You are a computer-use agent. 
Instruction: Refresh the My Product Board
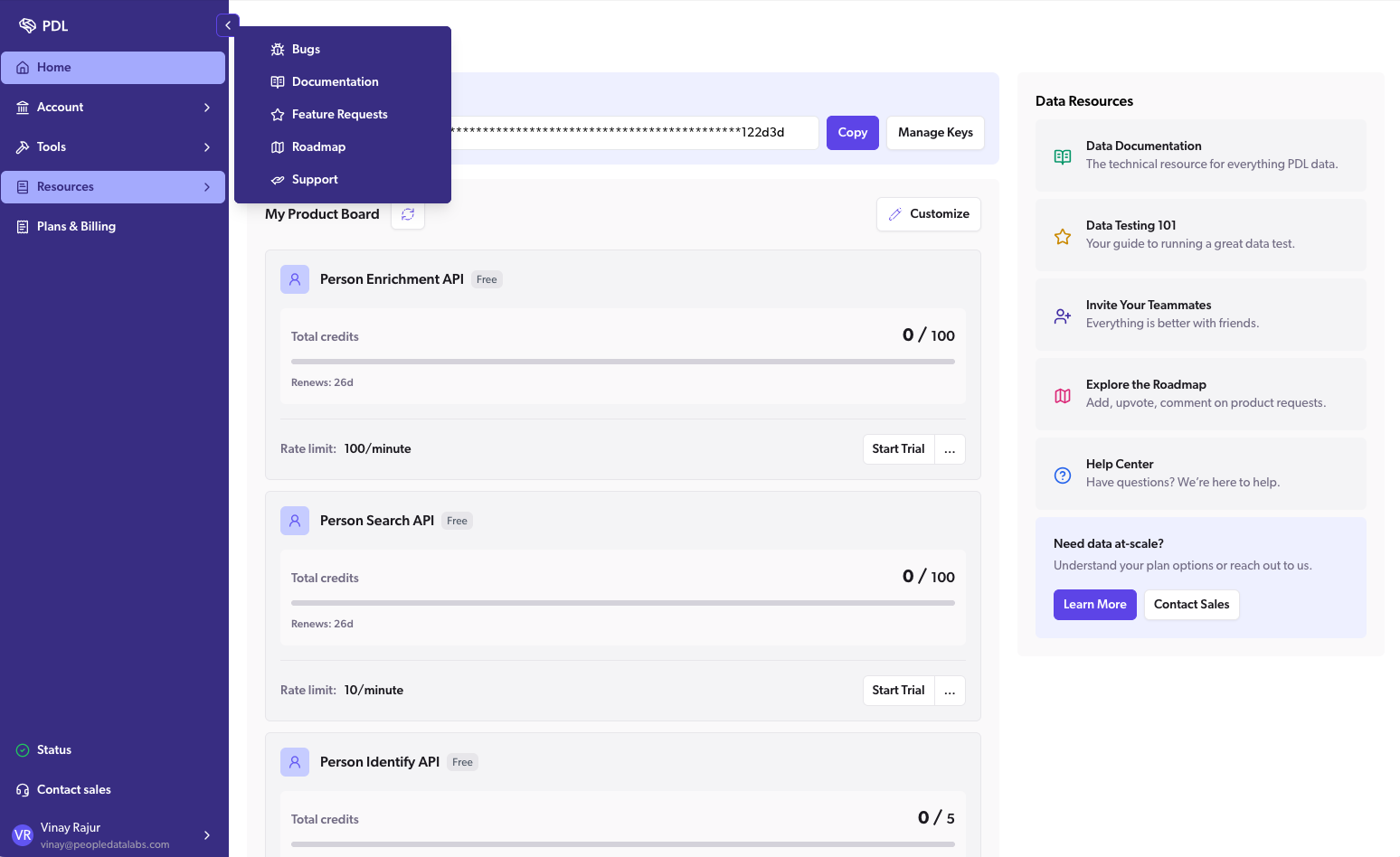click(x=408, y=214)
